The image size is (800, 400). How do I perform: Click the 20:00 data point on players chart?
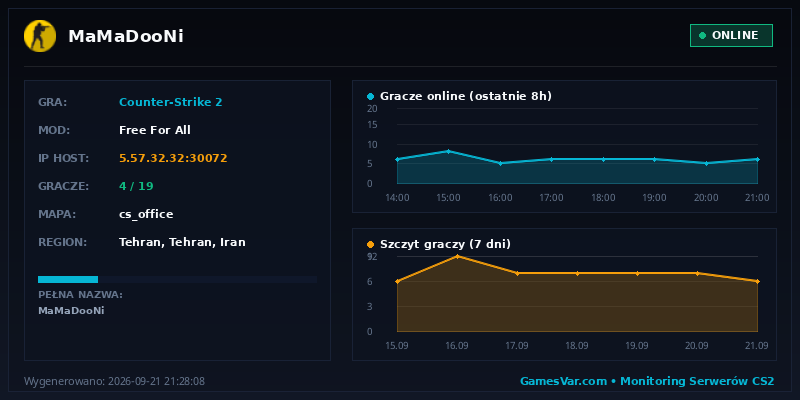pyautogui.click(x=706, y=163)
